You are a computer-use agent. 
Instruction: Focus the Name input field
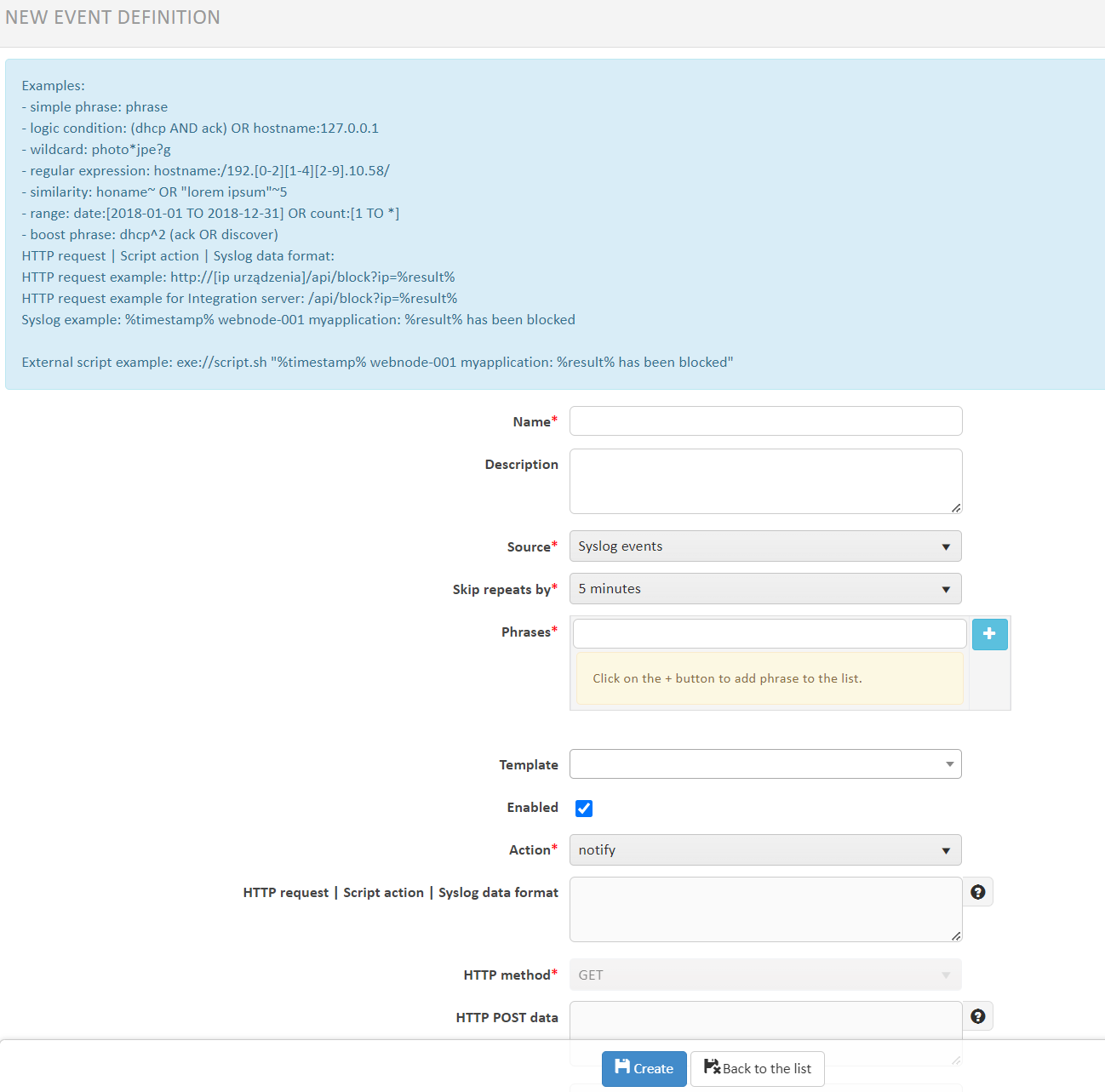[x=765, y=421]
